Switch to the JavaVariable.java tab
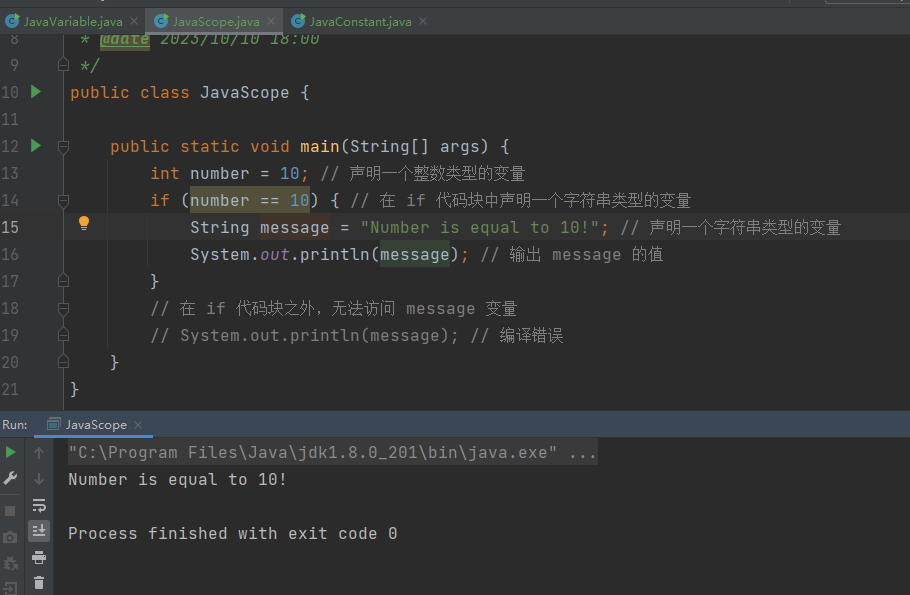The width and height of the screenshot is (910, 595). 73,21
